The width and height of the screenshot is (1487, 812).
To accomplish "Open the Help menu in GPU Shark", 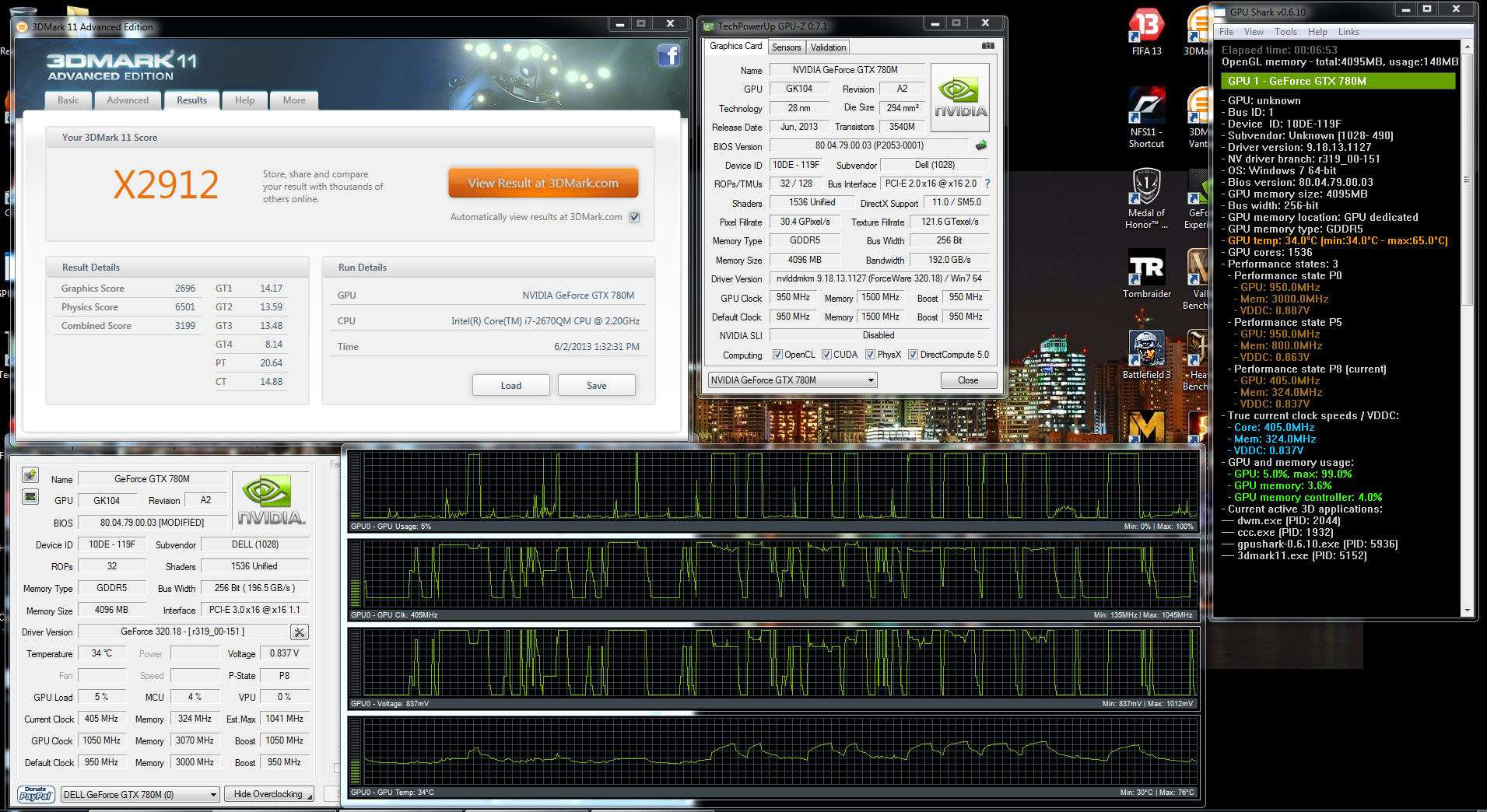I will pos(1317,32).
